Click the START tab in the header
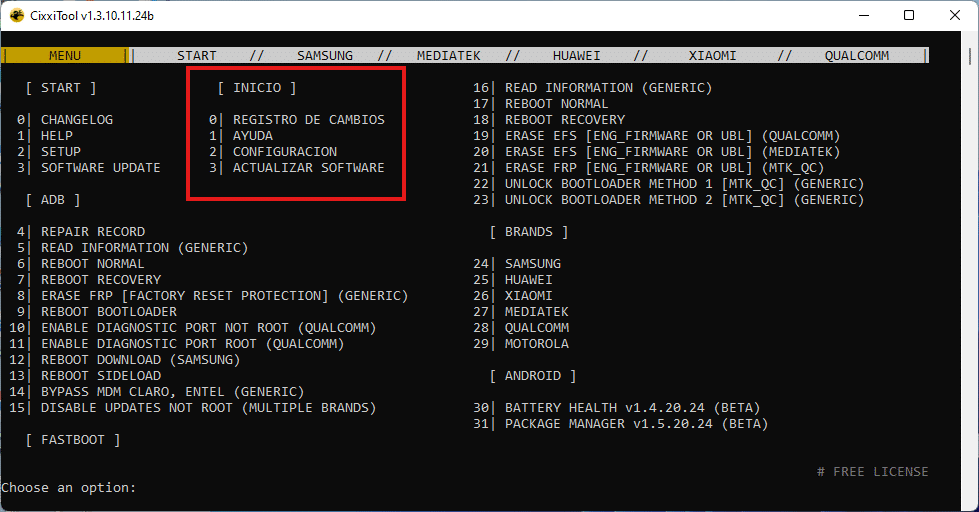Viewport: 979px width, 512px height. pos(197,56)
